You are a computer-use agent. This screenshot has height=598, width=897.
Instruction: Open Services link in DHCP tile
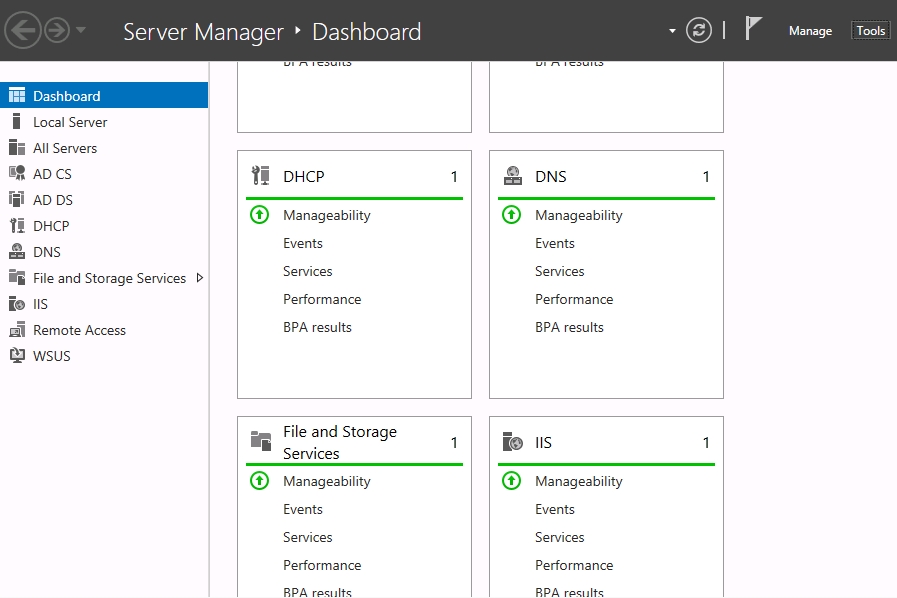[x=307, y=271]
